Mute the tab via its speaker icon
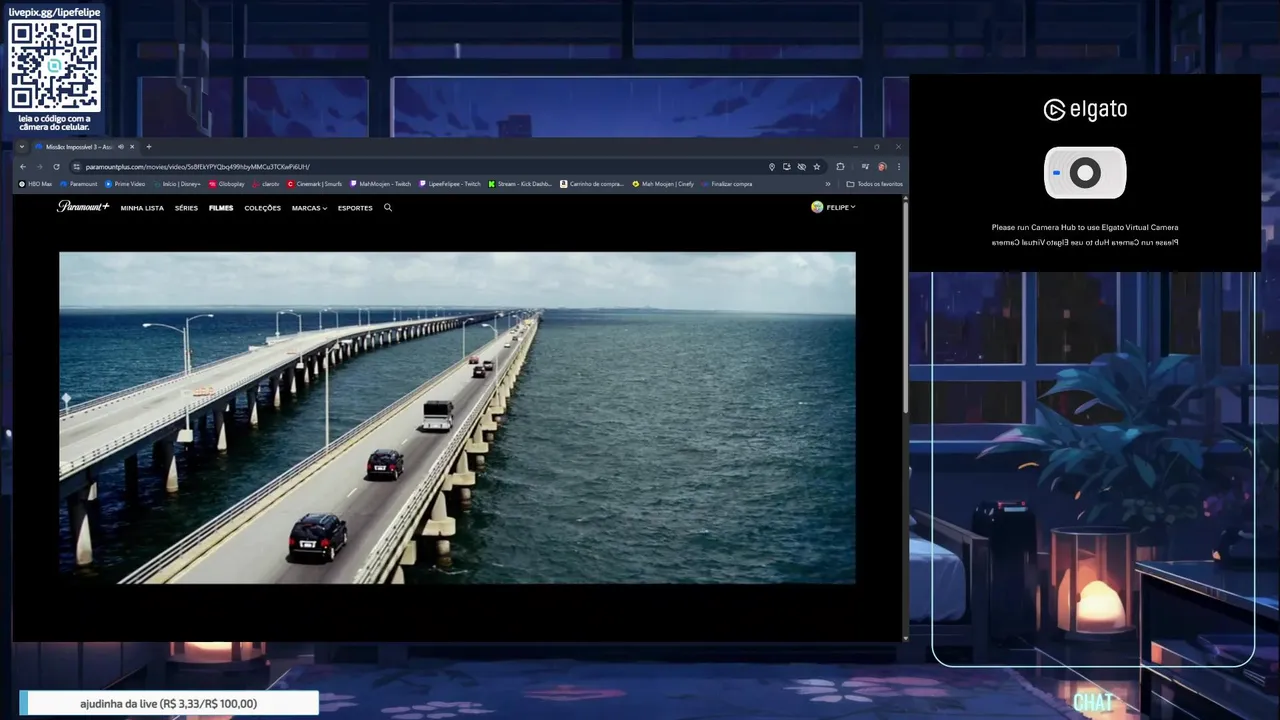 (x=121, y=147)
